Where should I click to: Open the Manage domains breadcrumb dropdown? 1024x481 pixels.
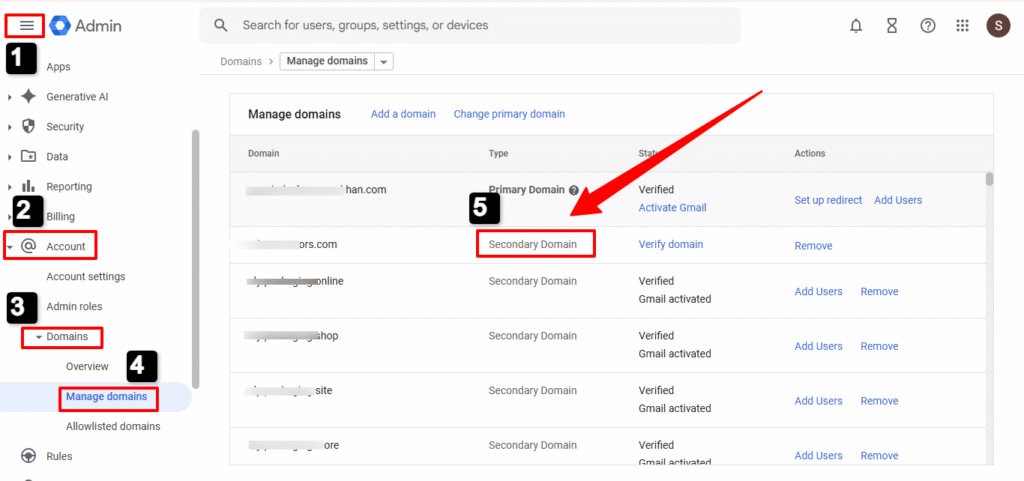384,62
